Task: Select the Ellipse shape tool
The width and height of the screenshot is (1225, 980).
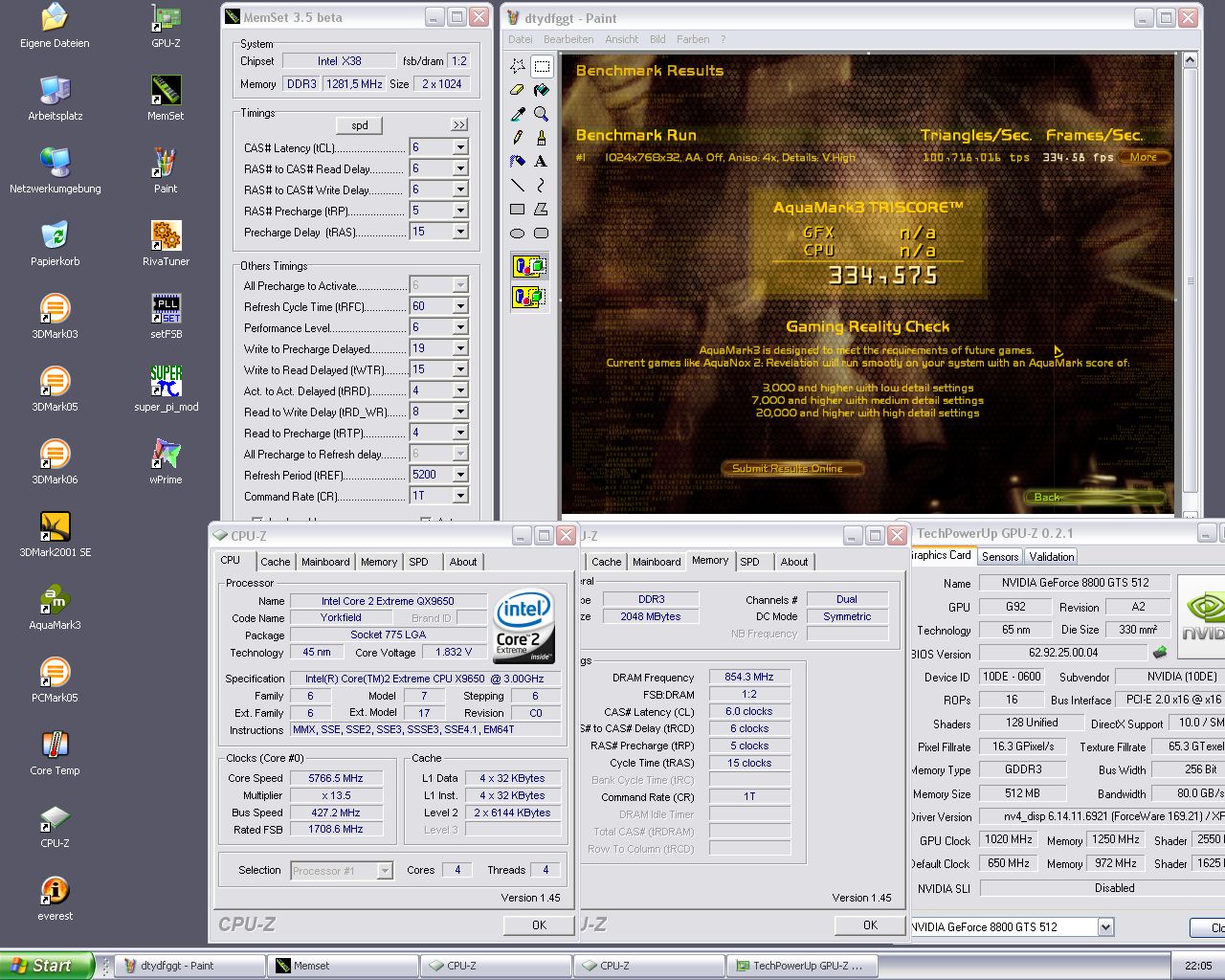Action: [x=518, y=234]
